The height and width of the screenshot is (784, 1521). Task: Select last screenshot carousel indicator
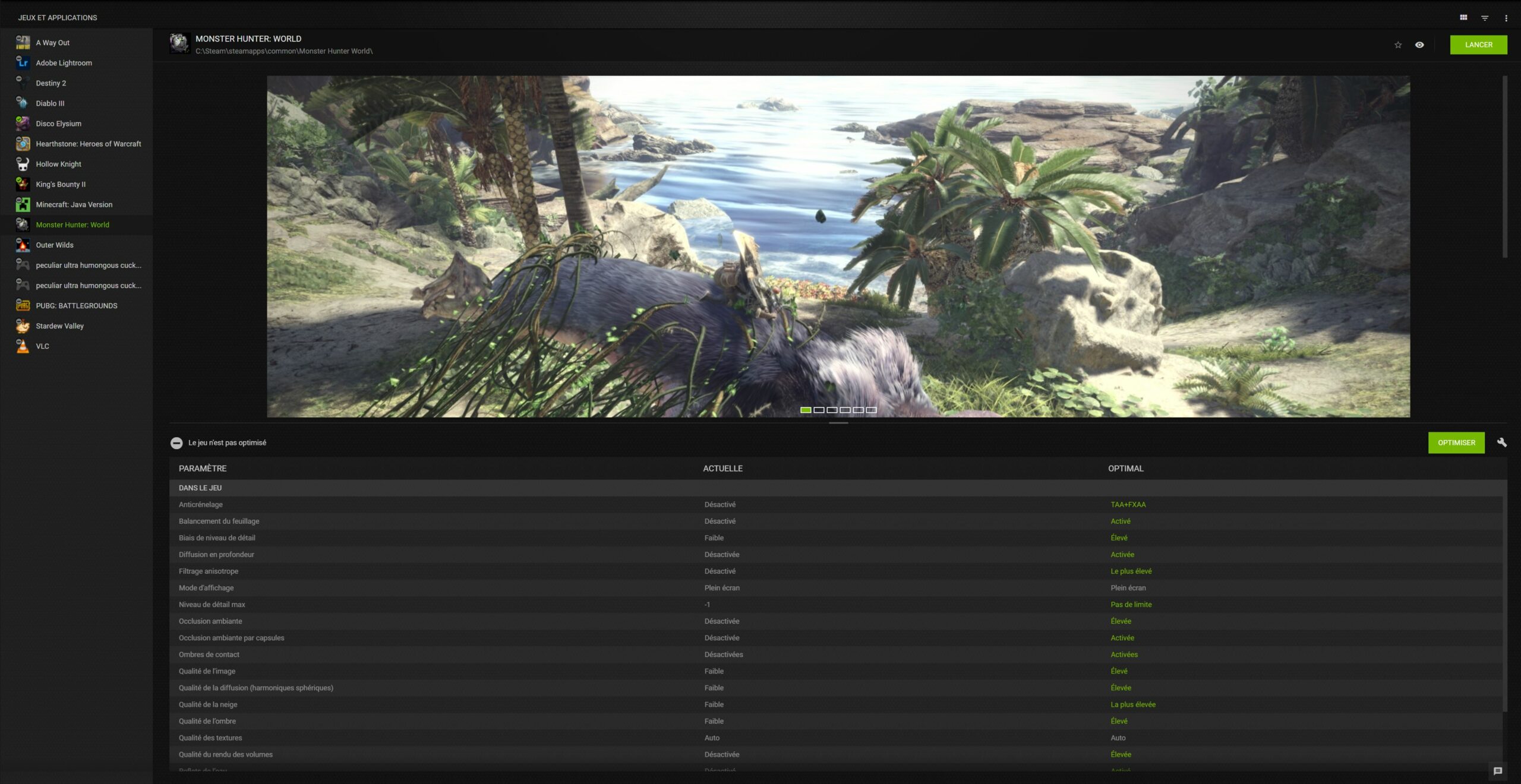pos(871,410)
